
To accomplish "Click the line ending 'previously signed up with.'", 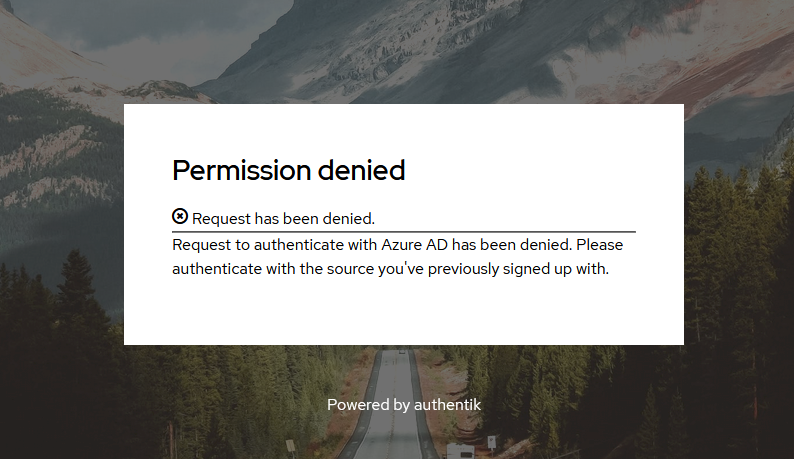I will point(390,269).
